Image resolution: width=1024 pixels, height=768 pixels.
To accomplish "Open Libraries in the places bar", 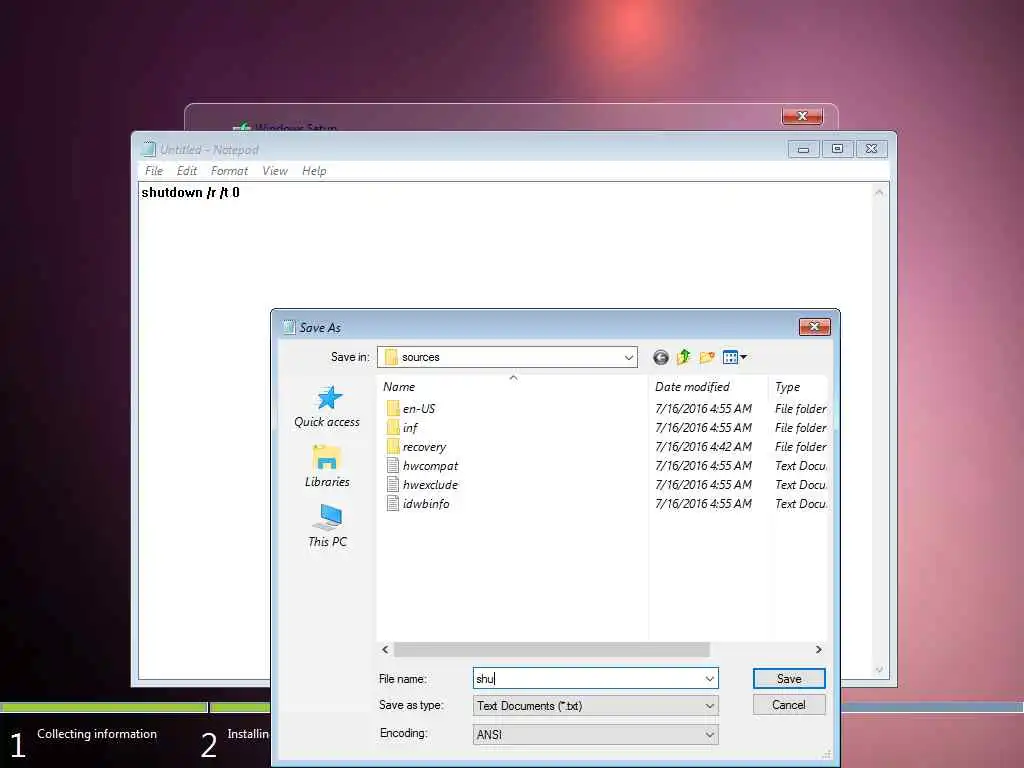I will point(327,466).
